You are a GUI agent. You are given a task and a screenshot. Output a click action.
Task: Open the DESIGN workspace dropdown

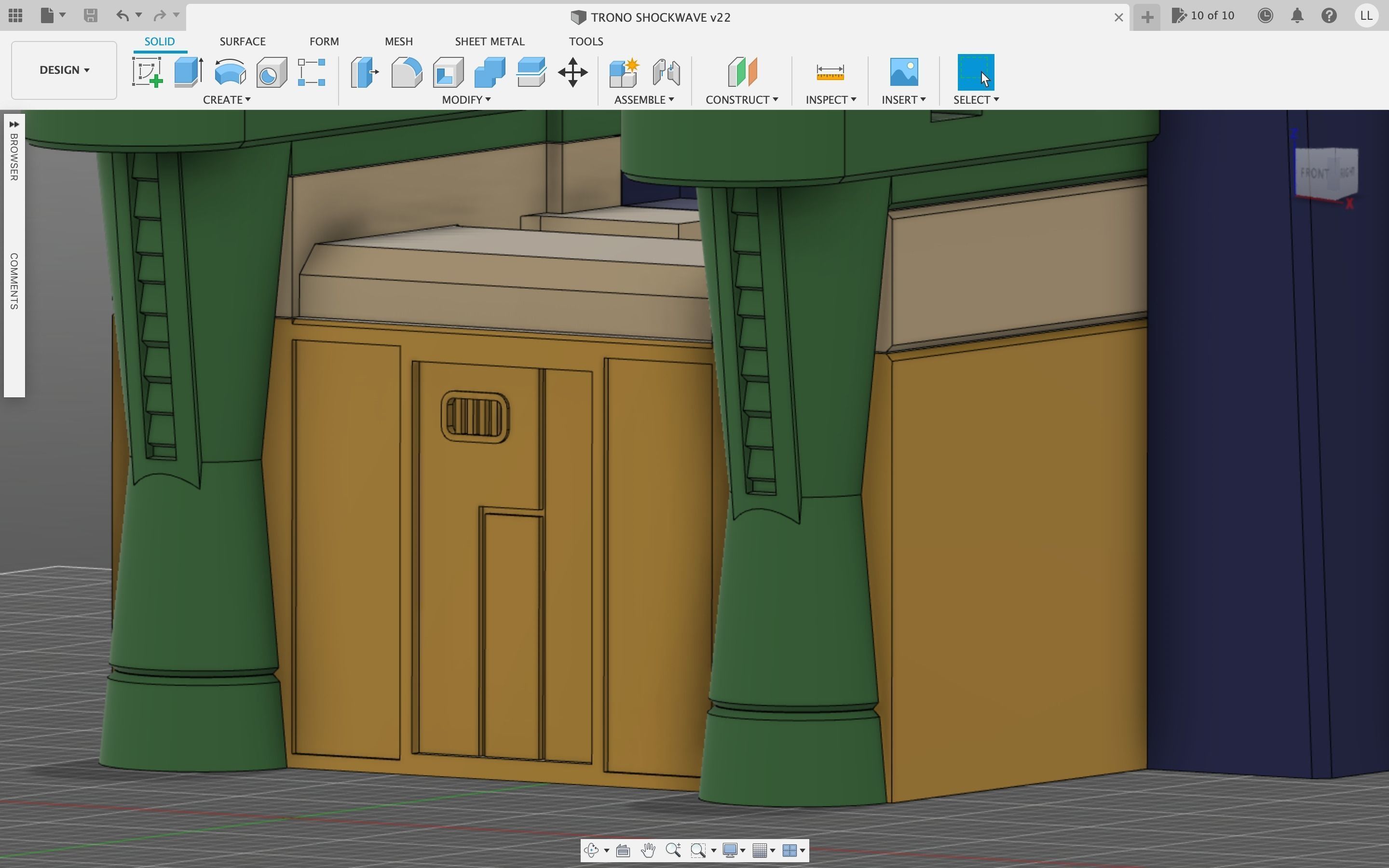tap(64, 70)
